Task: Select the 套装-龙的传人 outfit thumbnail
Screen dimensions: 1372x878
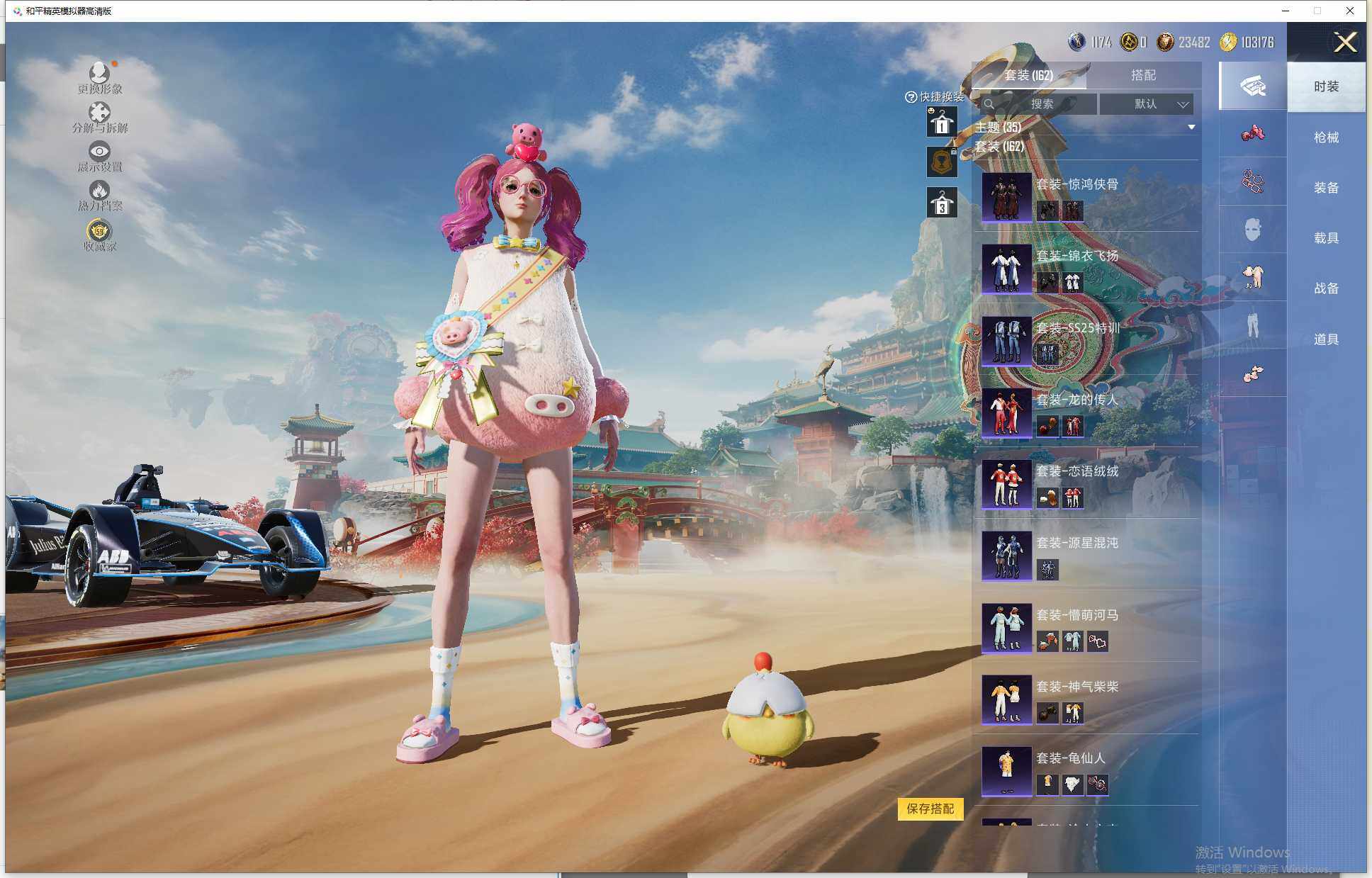Action: (x=1006, y=413)
